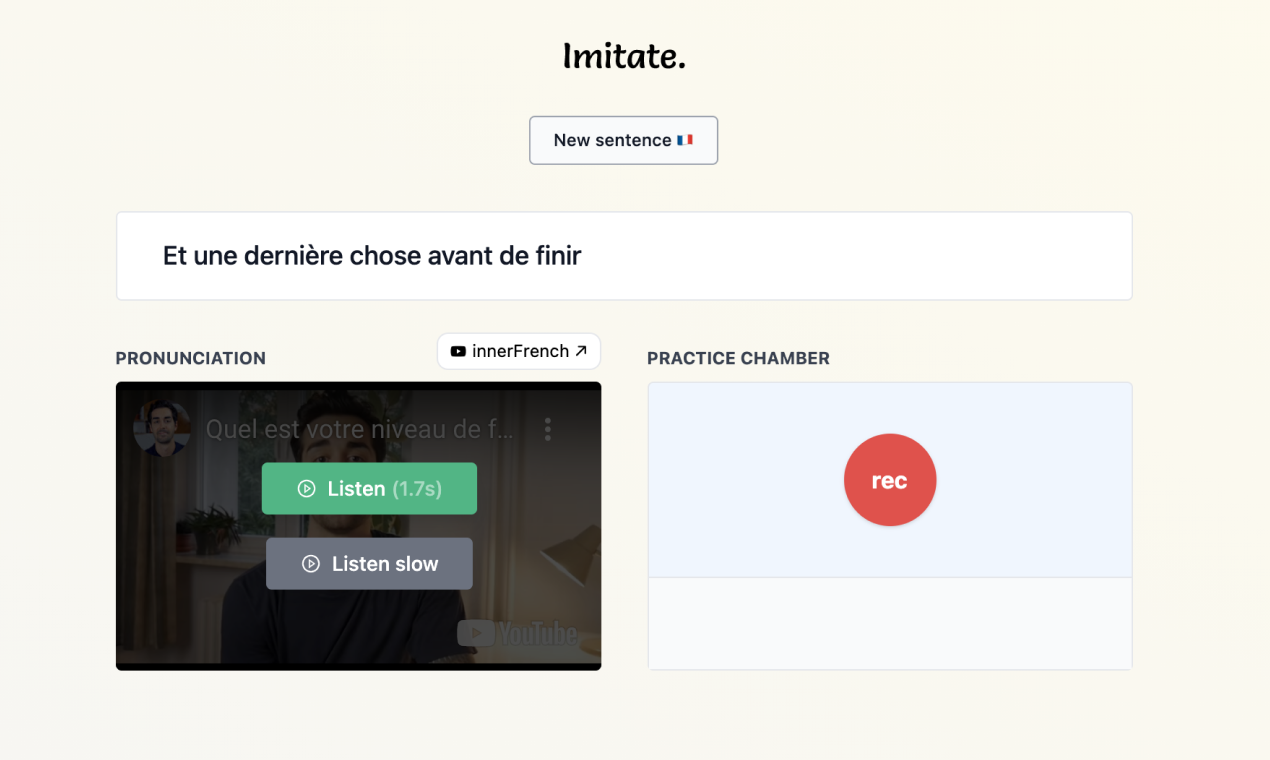The height and width of the screenshot is (760, 1270).
Task: Click the PRACTICE CHAMBER section heading
Action: (738, 358)
